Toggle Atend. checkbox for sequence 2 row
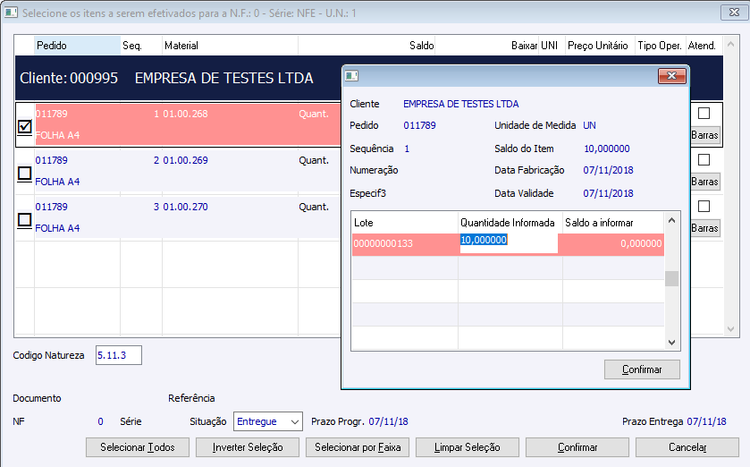This screenshot has width=750, height=467. (x=704, y=160)
